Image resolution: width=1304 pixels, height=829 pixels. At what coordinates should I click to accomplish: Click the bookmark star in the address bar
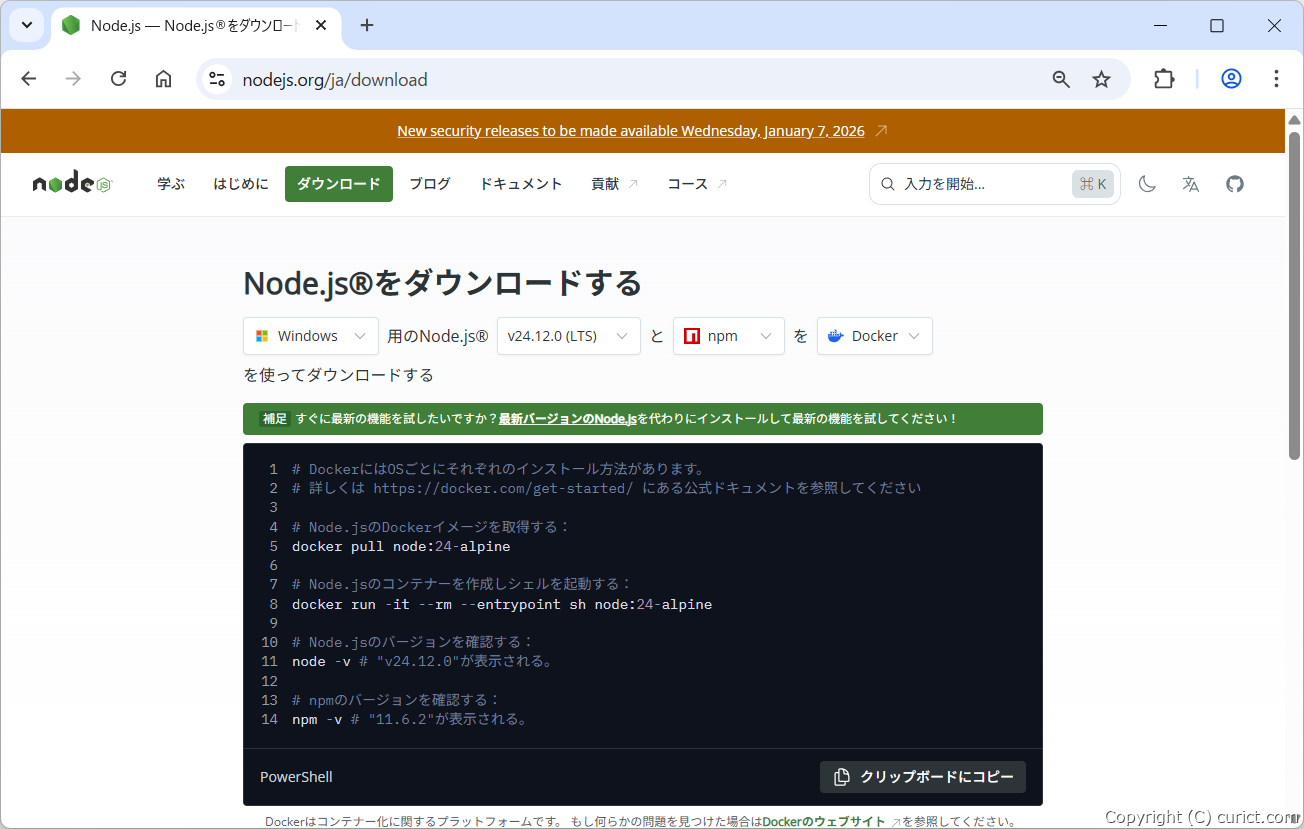coord(1101,78)
